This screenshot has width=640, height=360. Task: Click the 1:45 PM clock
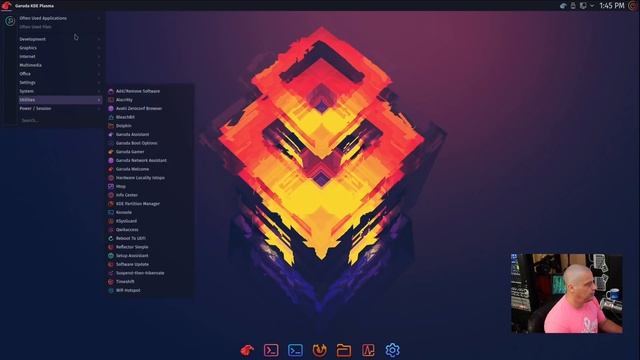tap(612, 6)
